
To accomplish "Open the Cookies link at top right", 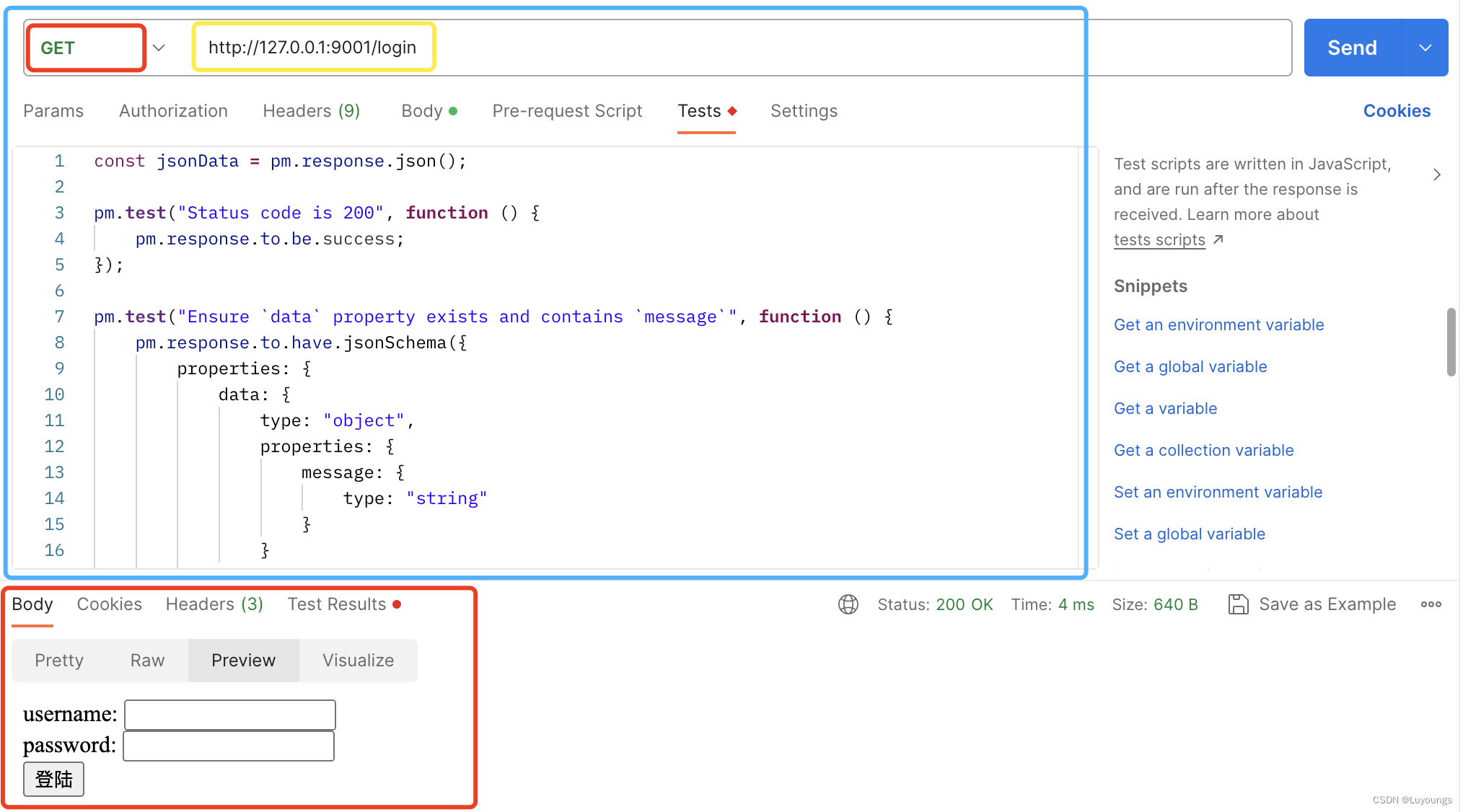I will (1397, 111).
